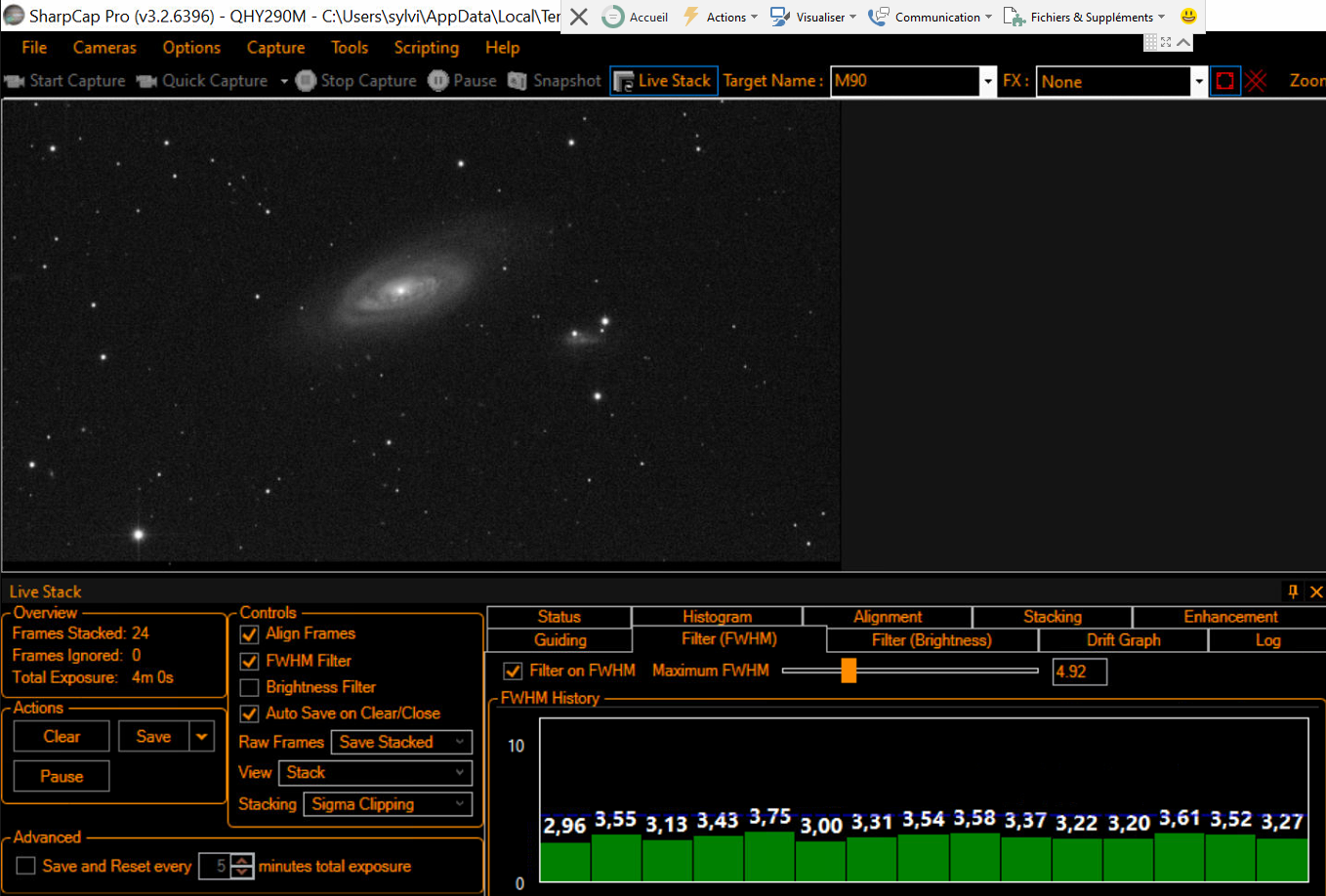Image resolution: width=1326 pixels, height=896 pixels.
Task: Click the red selection area square icon
Action: pyautogui.click(x=1224, y=82)
